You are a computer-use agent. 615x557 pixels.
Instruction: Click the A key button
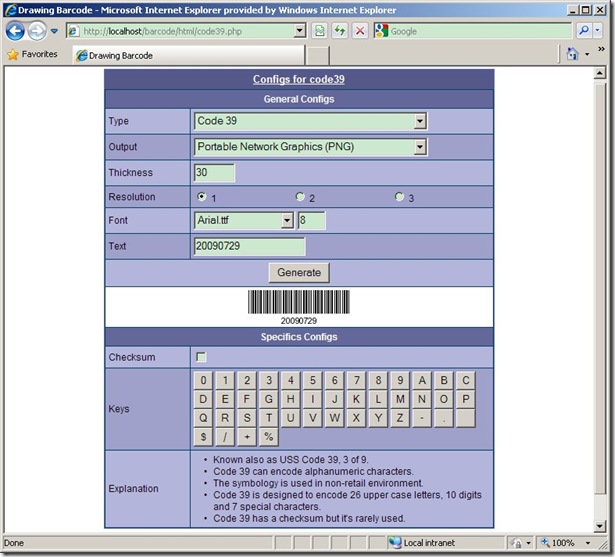pyautogui.click(x=422, y=380)
